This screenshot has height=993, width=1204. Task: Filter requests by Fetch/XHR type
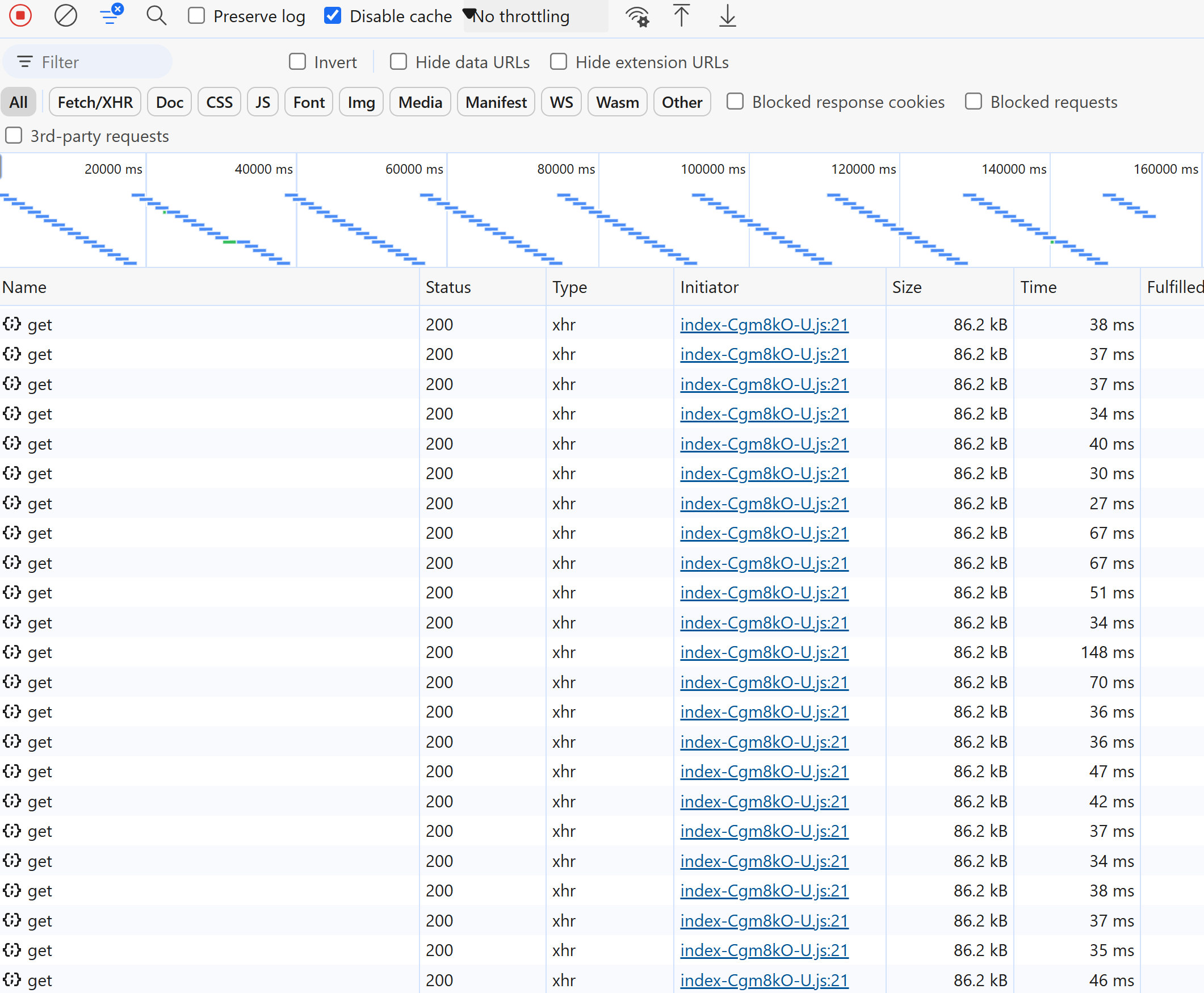[x=95, y=102]
